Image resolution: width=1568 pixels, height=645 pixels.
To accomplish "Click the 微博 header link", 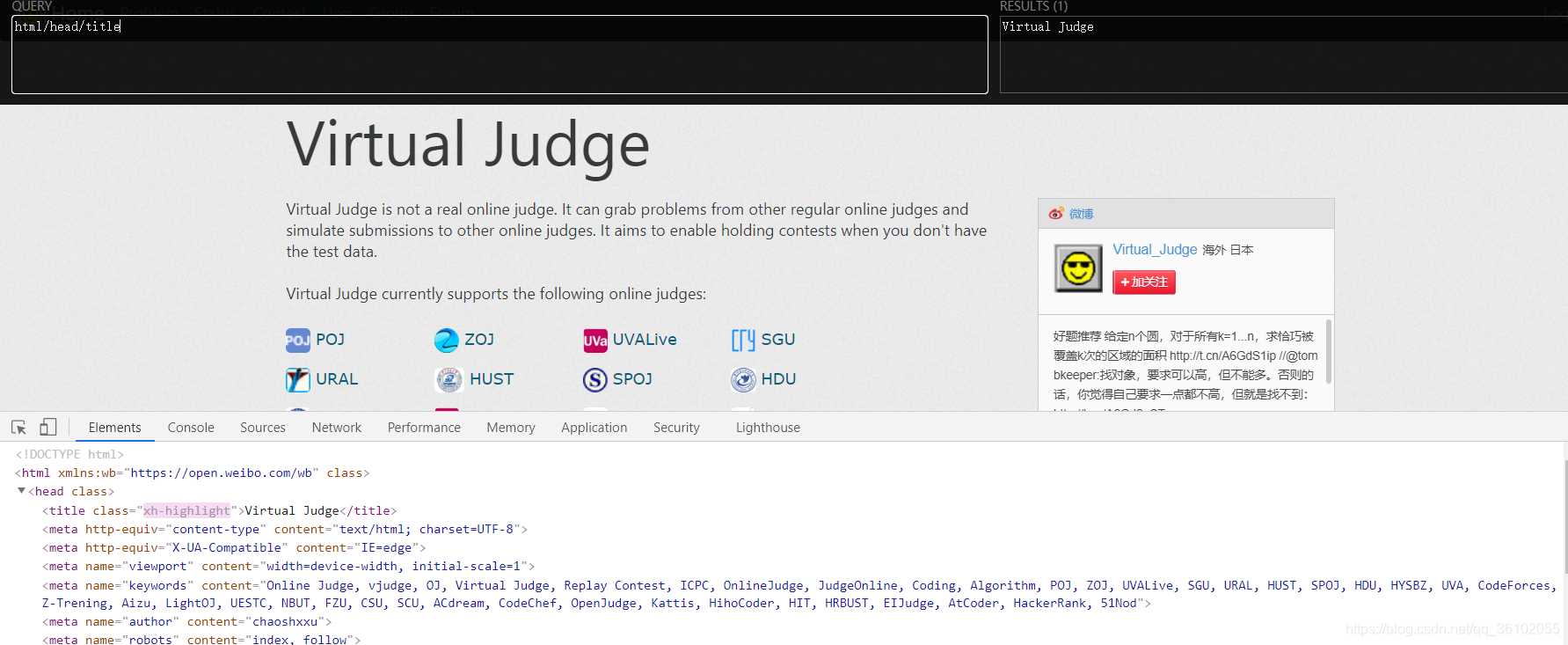I will click(1081, 214).
